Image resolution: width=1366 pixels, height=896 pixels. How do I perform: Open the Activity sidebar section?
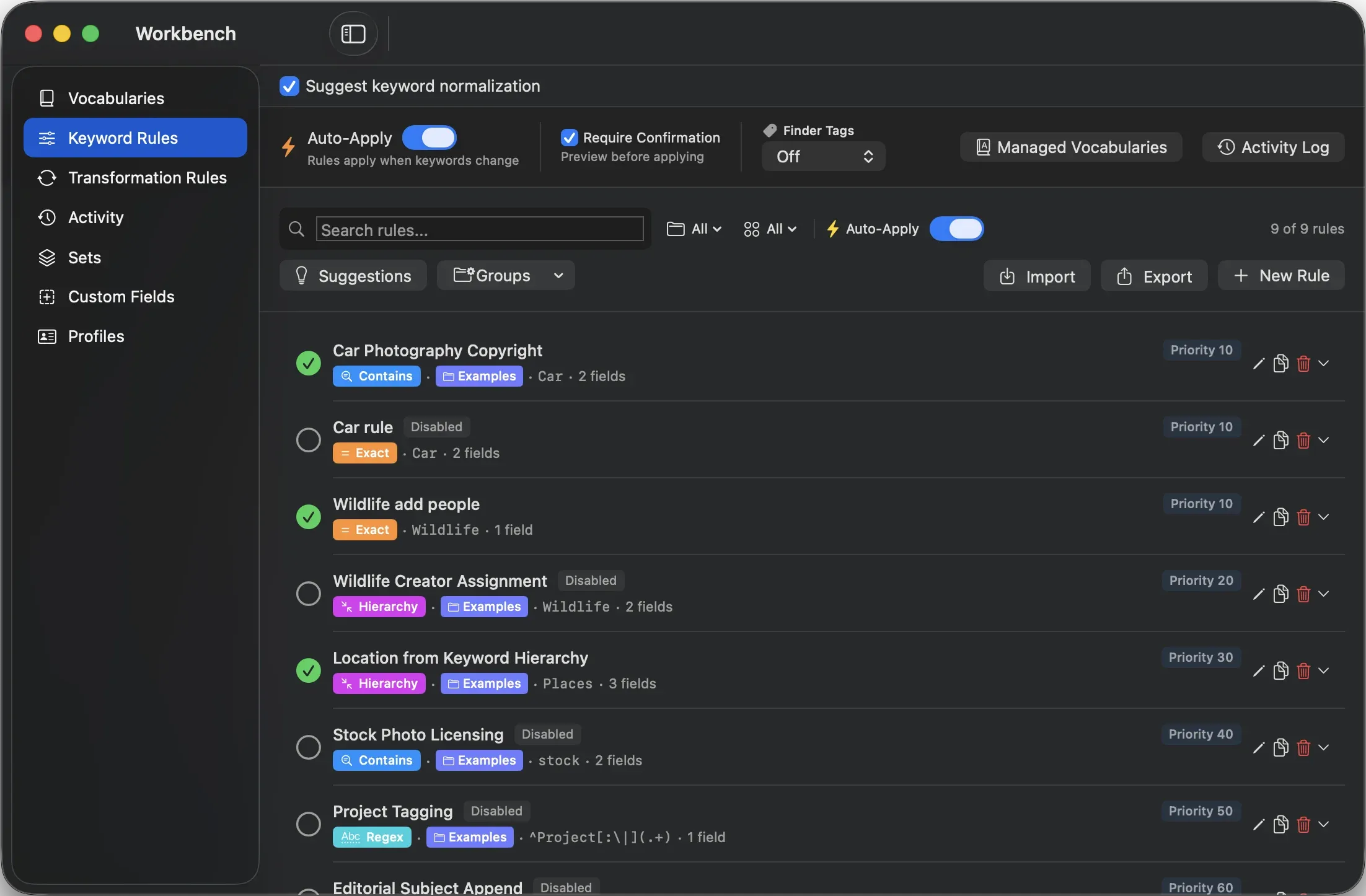pyautogui.click(x=135, y=217)
